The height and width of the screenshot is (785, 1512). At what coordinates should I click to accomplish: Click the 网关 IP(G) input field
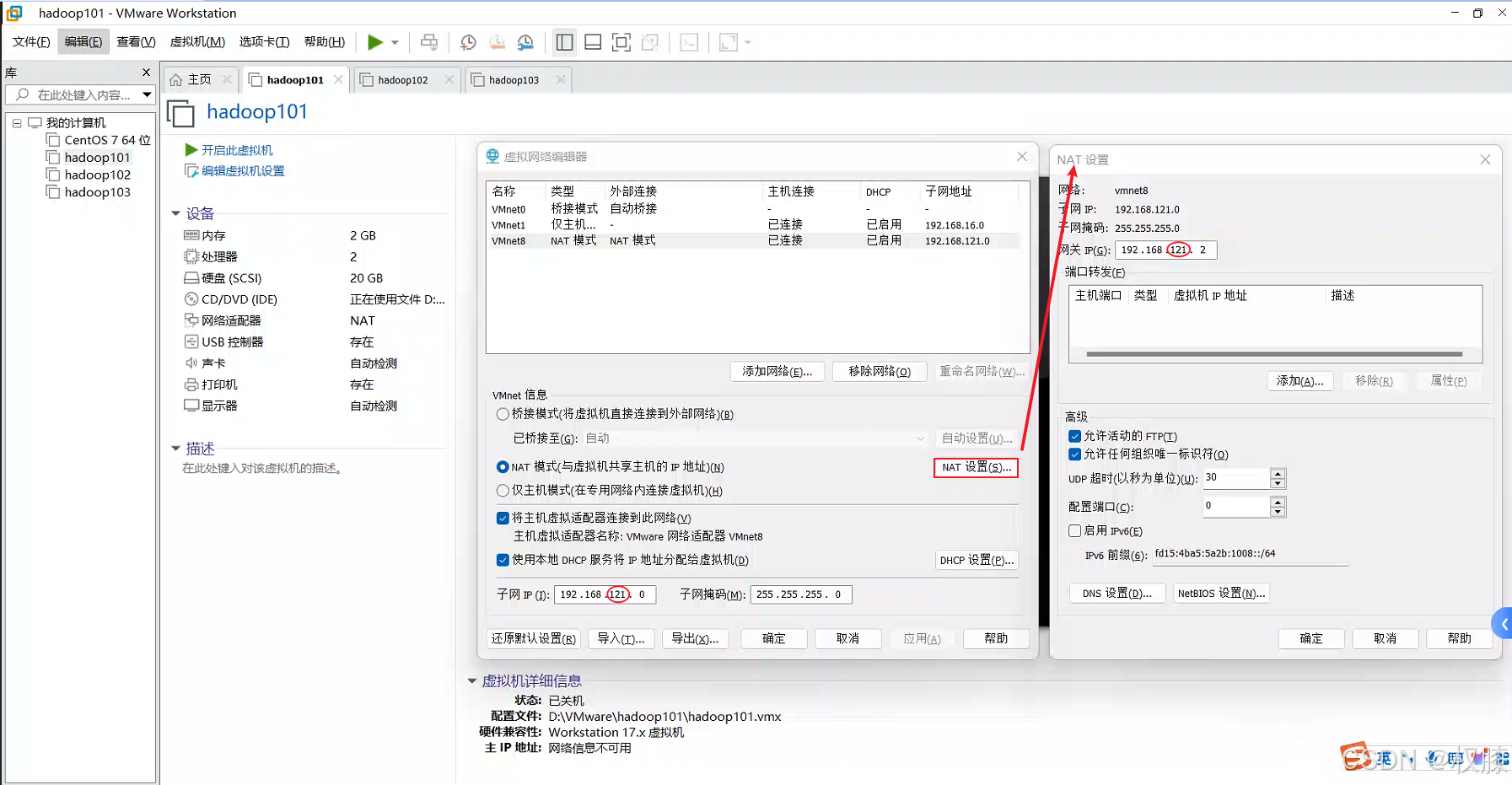pos(1165,250)
